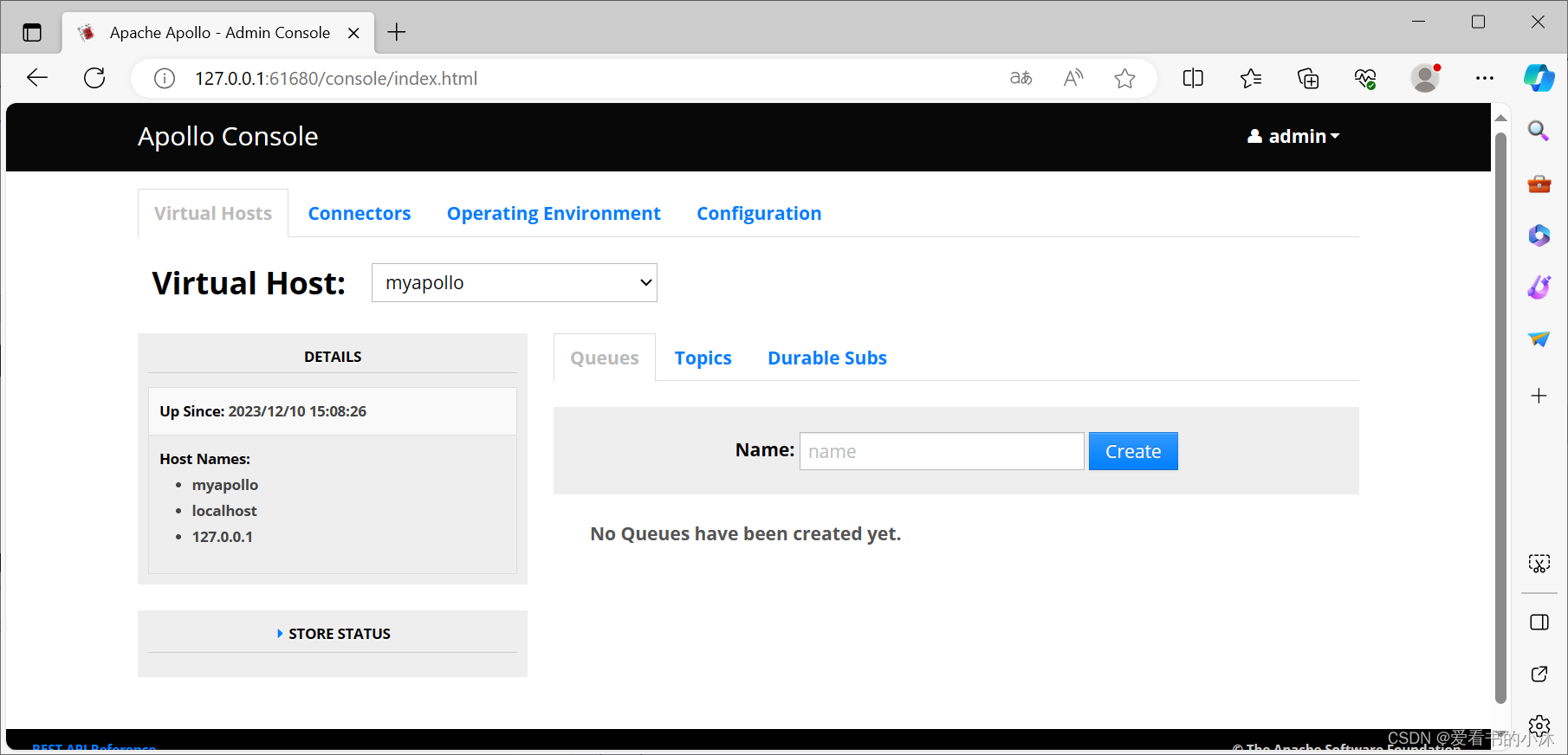Viewport: 1568px width, 755px height.
Task: Reload the page with the refresh icon
Action: (94, 78)
